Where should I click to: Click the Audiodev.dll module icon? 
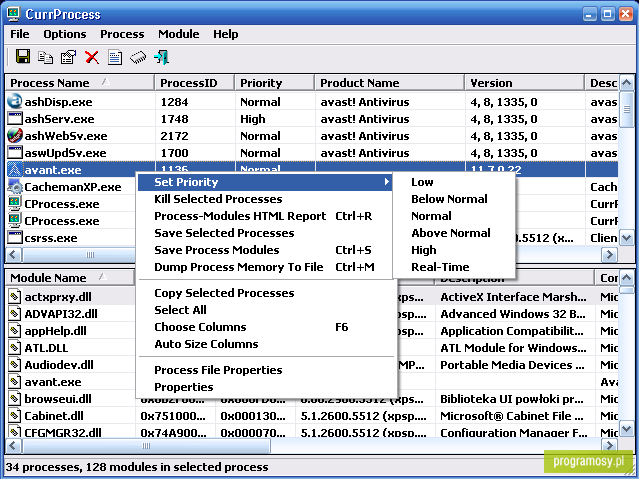pyautogui.click(x=15, y=364)
